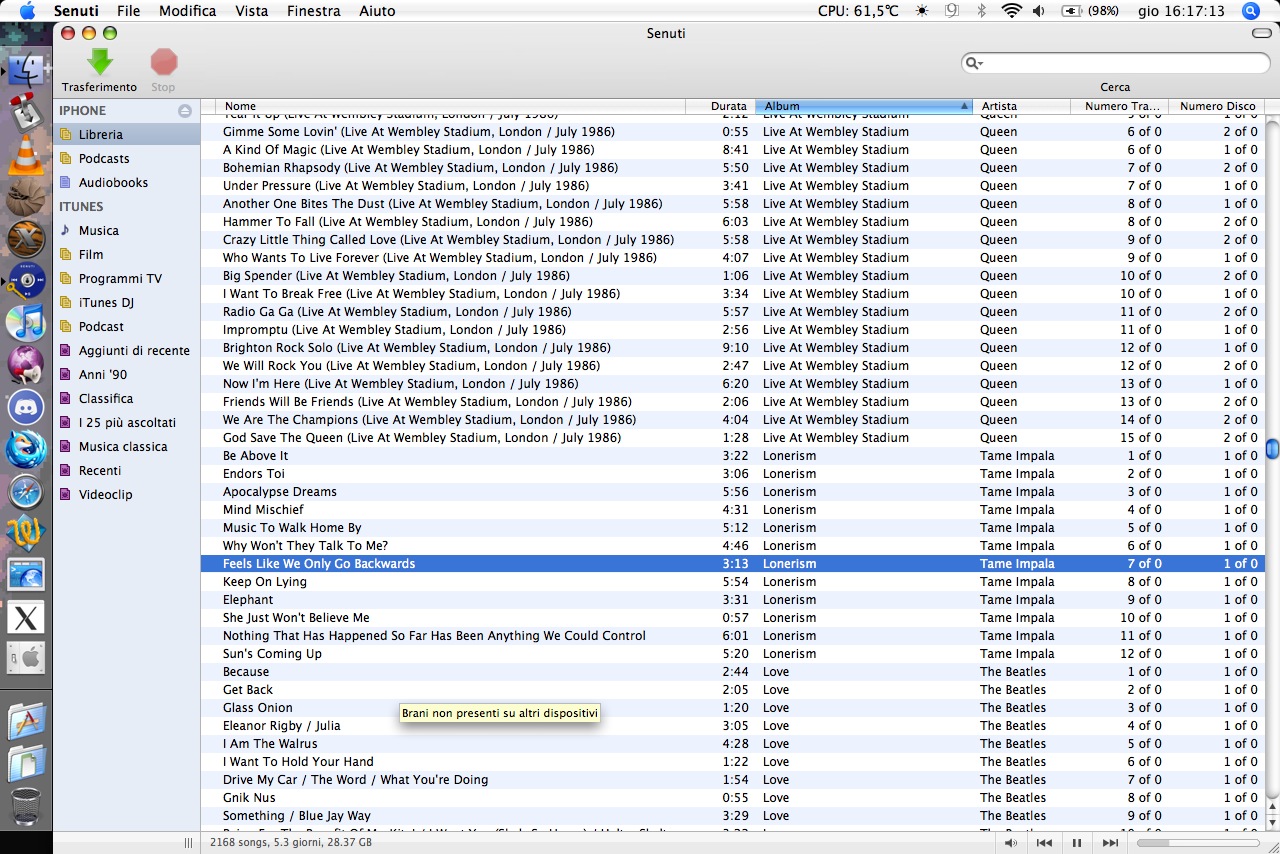The width and height of the screenshot is (1280, 854).
Task: Click the sidebar splitter grip handle
Action: [188, 843]
